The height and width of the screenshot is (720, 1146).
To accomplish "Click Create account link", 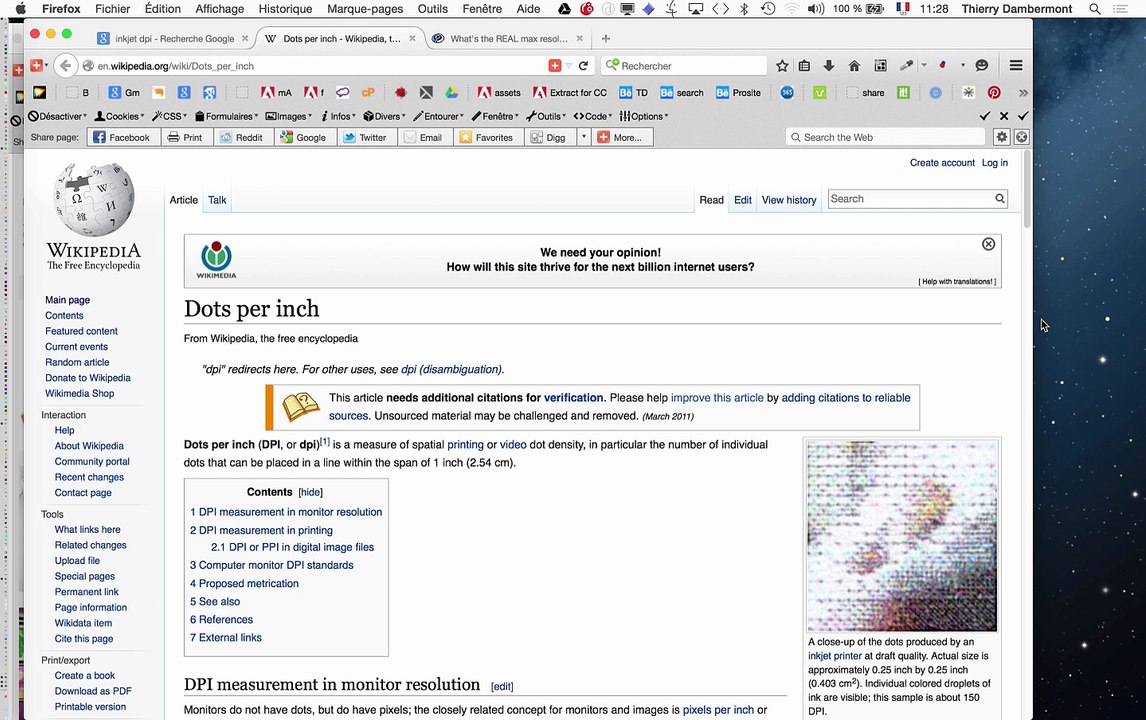I will [x=942, y=163].
